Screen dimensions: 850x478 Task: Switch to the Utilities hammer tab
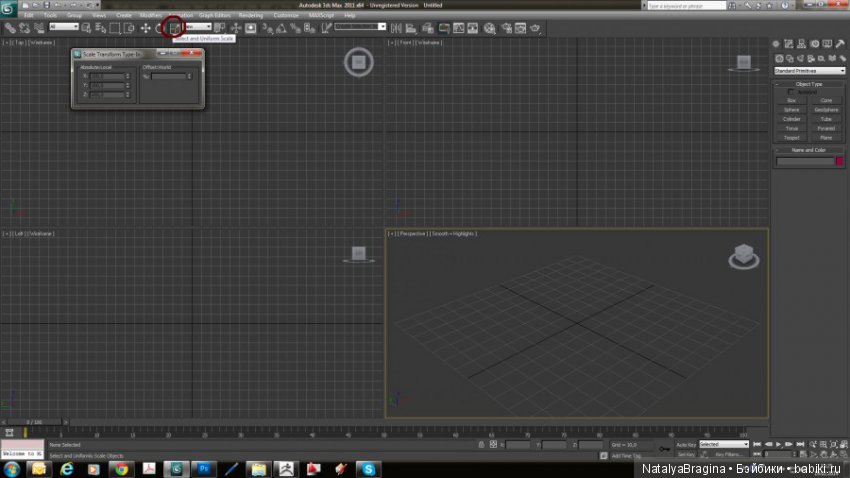tap(840, 44)
